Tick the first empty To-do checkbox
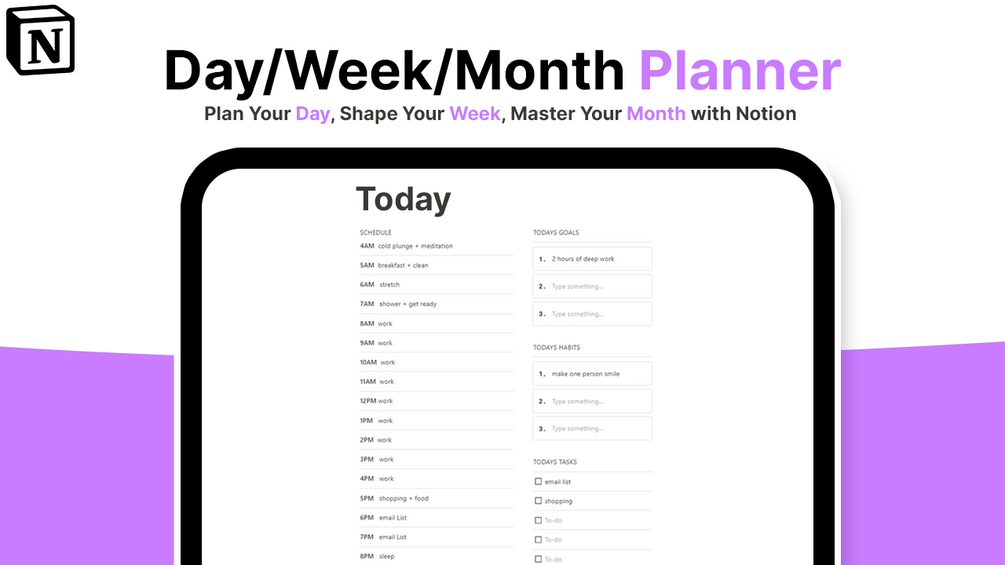This screenshot has height=565, width=1005. (538, 520)
